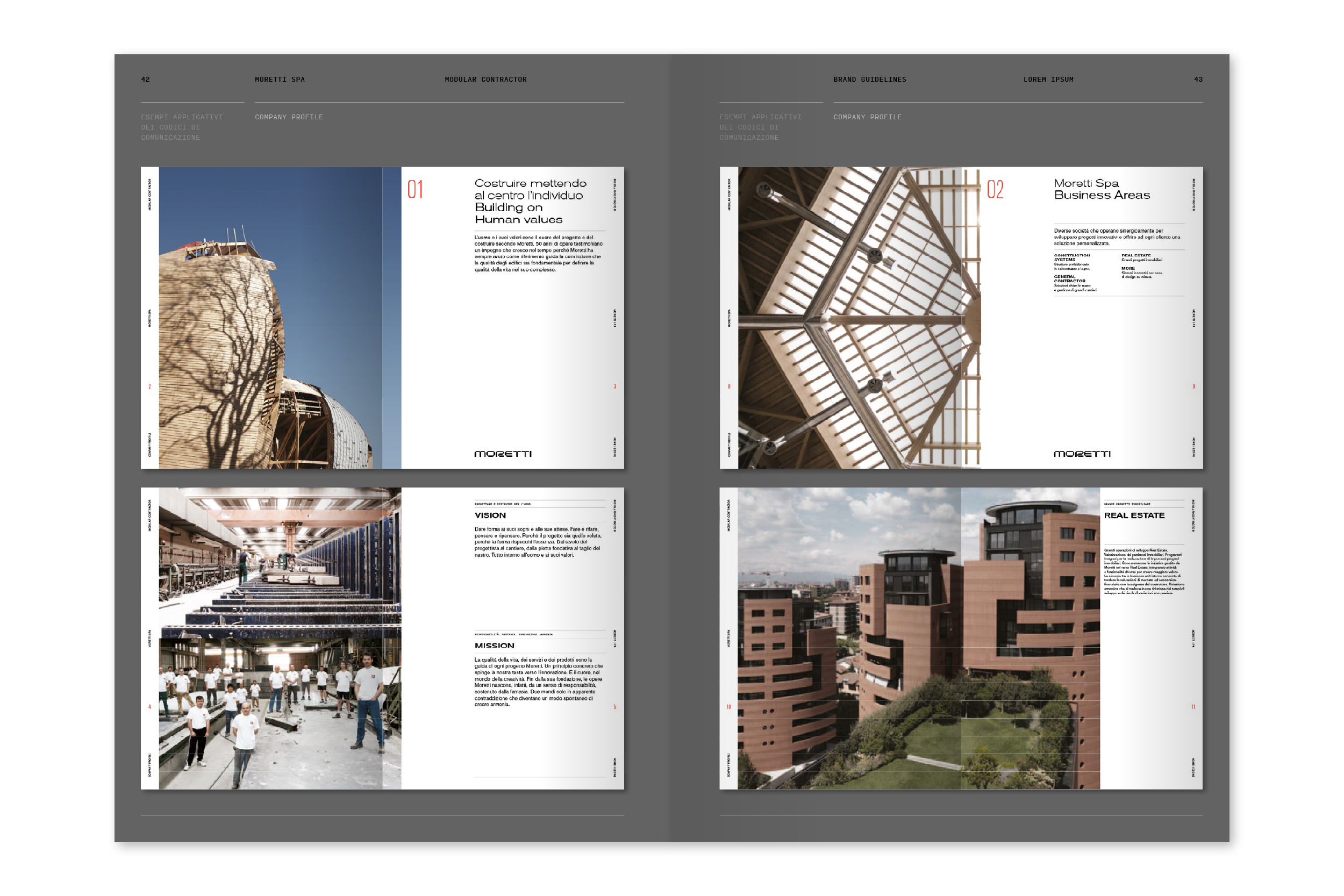The width and height of the screenshot is (1344, 896).
Task: Click the red 02 chapter number
Action: pos(995,190)
